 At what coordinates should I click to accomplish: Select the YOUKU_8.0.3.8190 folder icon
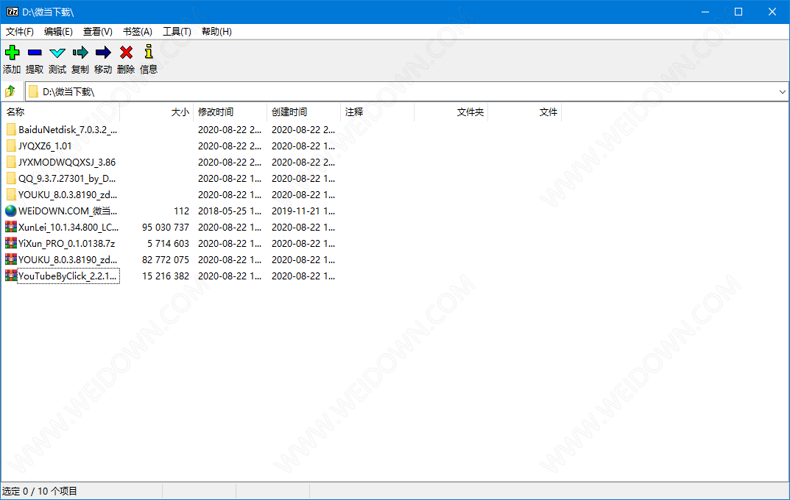[x=11, y=195]
